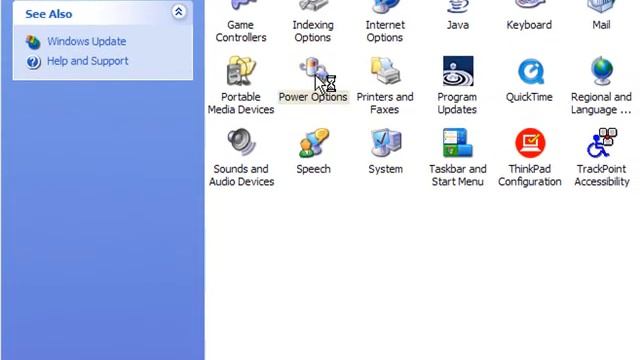Click the Windows Update flag icon
This screenshot has width=640, height=360.
(x=33, y=42)
